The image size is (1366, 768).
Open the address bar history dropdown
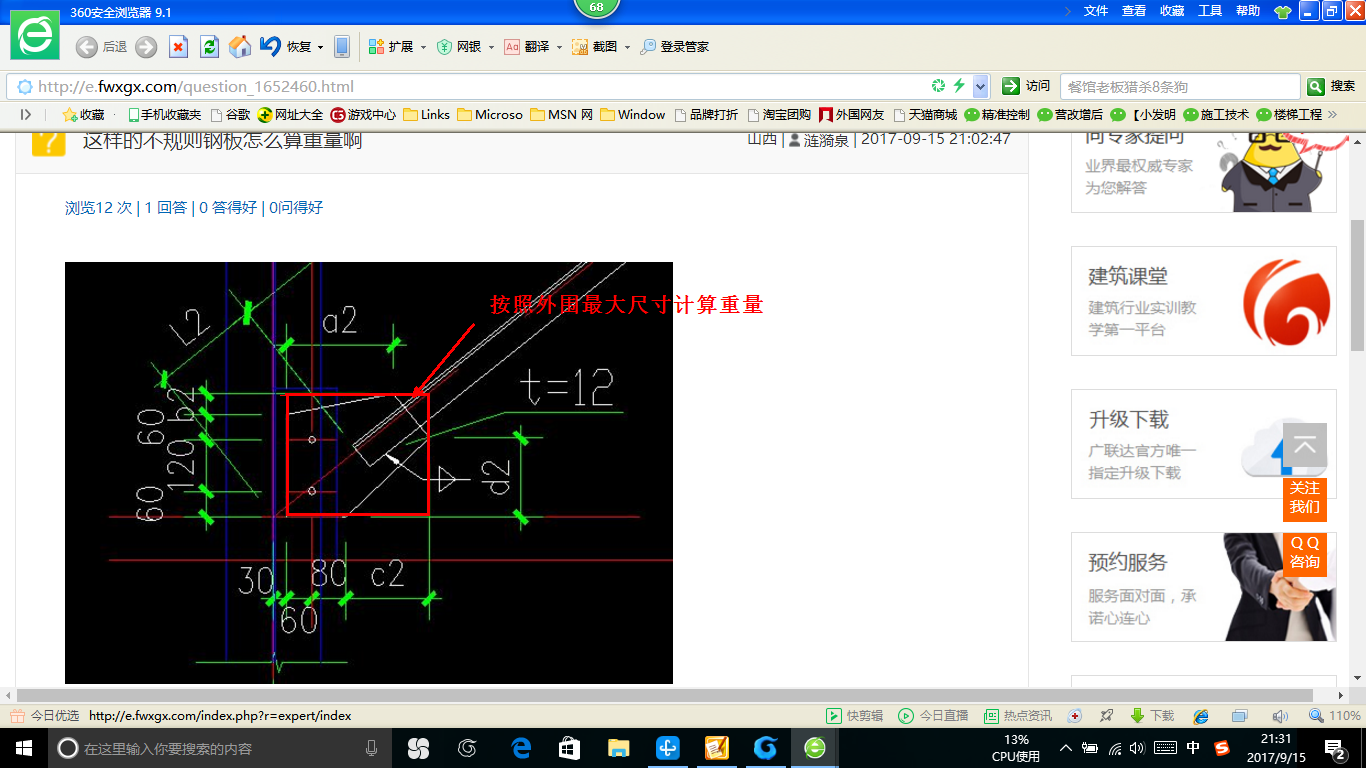click(980, 86)
